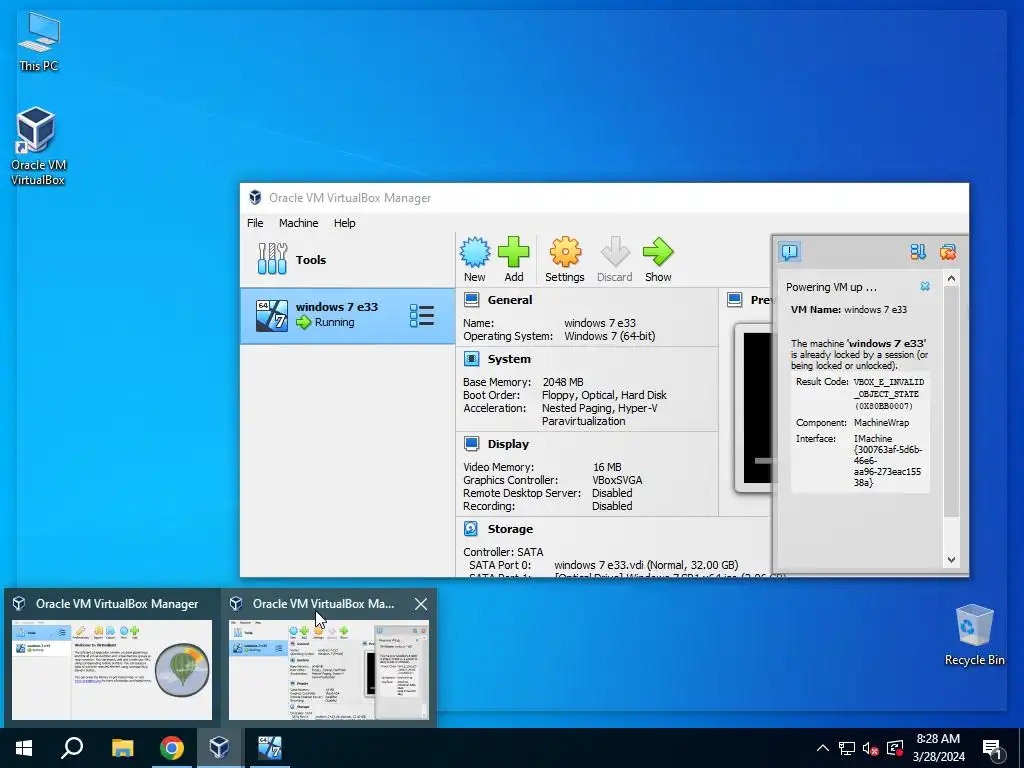Screen dimensions: 1024x768
Task: Click the notification panel's top-right orange icon
Action: 948,251
